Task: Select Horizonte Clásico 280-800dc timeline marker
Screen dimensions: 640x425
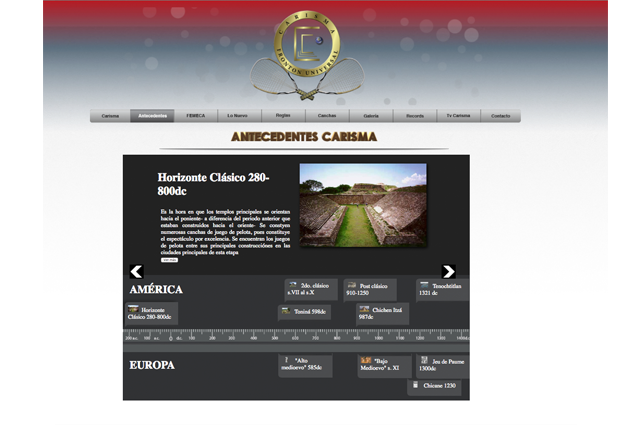Action: (152, 314)
